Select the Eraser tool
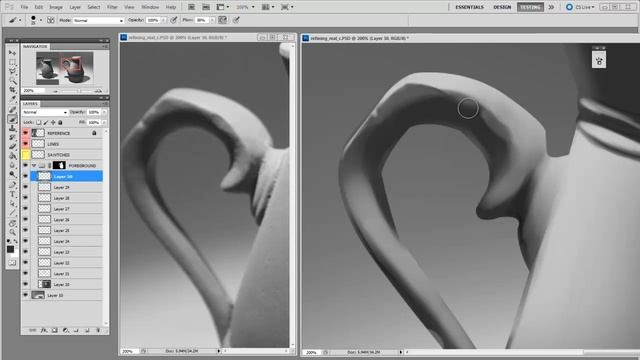 [12, 146]
